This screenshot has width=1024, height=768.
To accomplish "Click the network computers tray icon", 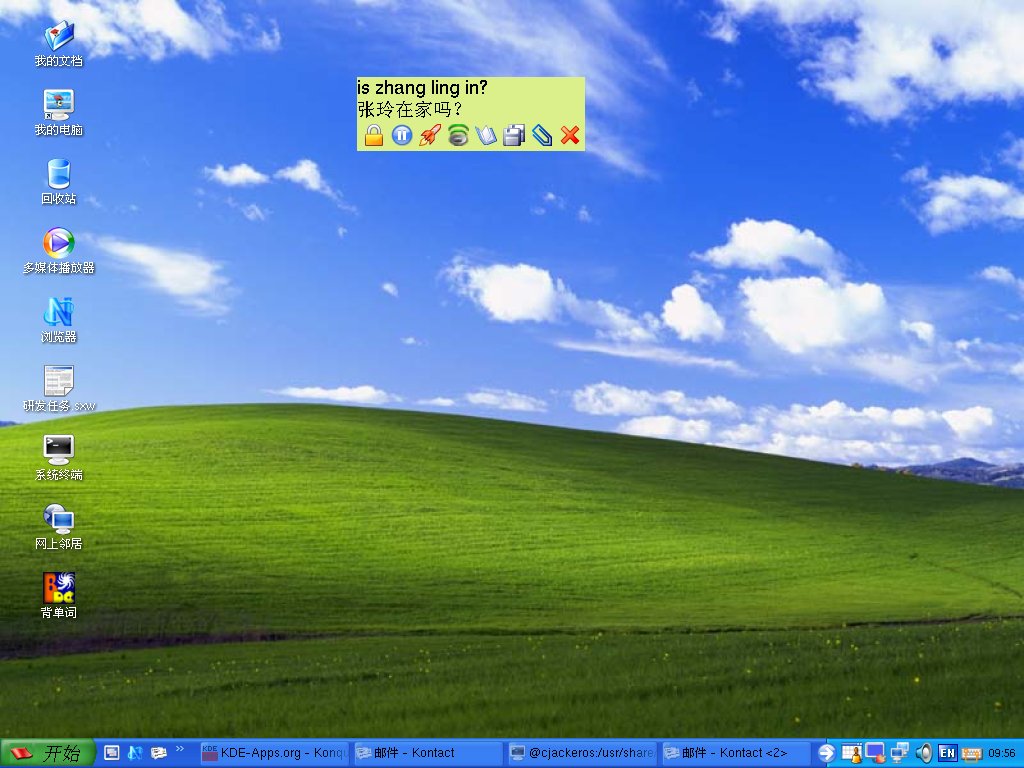I will 900,753.
